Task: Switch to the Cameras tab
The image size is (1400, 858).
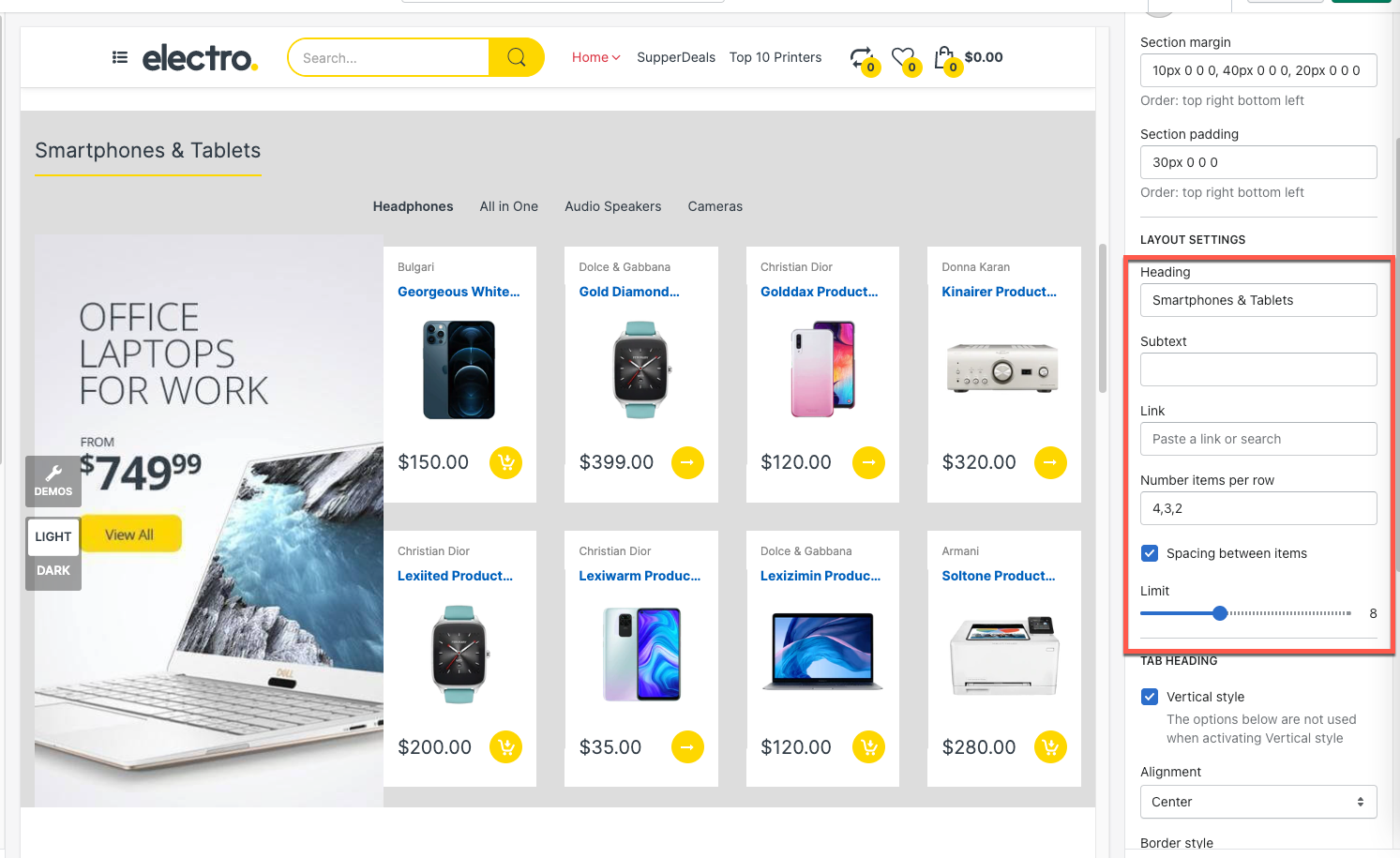Action: pos(715,206)
